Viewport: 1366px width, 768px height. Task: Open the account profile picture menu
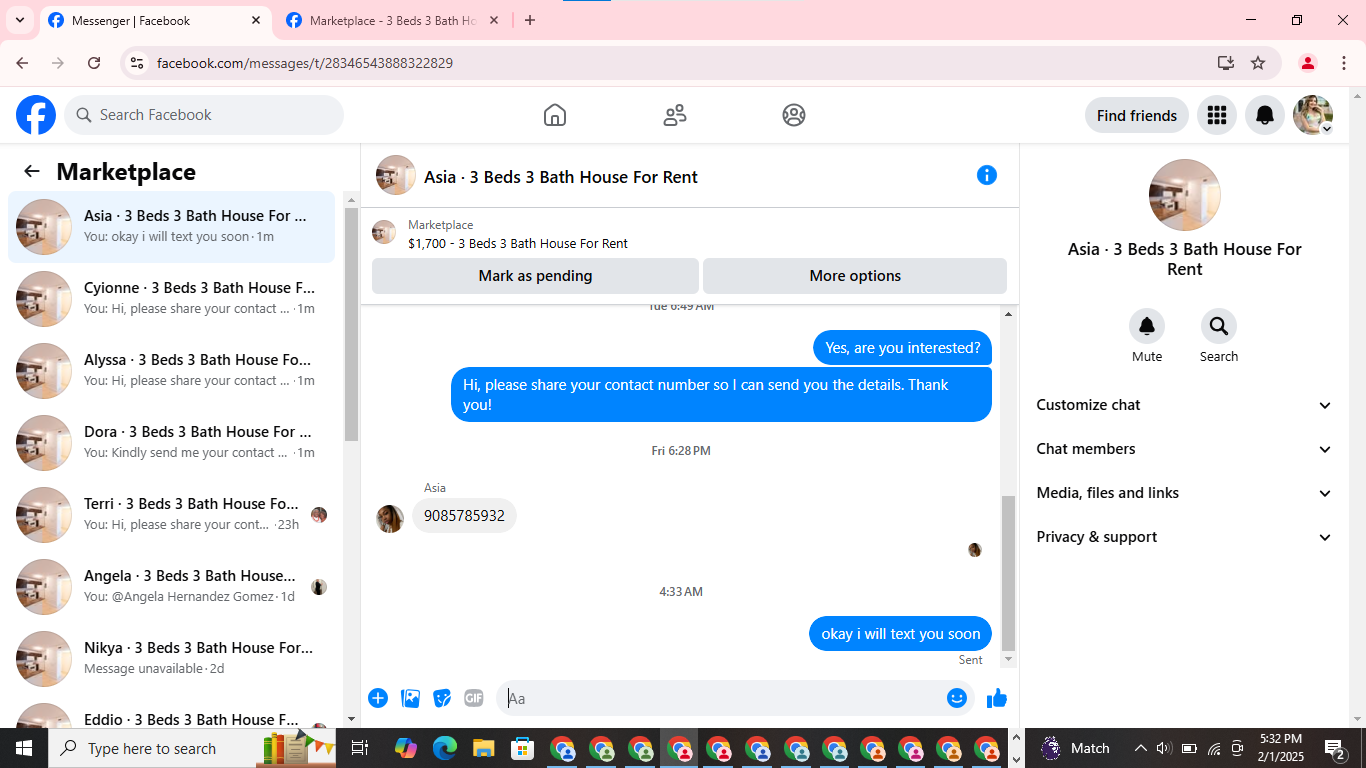tap(1313, 116)
